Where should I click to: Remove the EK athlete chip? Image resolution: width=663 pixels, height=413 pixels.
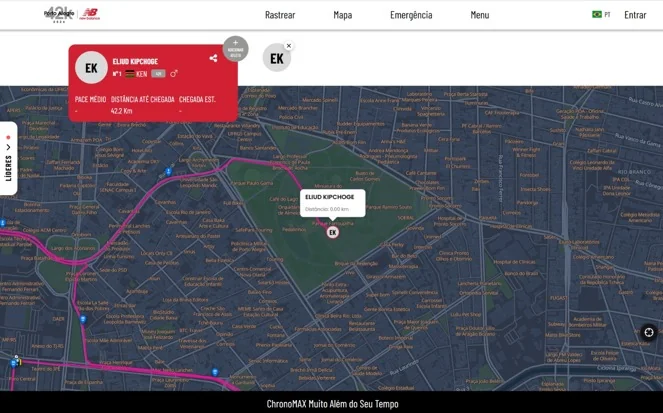point(289,46)
